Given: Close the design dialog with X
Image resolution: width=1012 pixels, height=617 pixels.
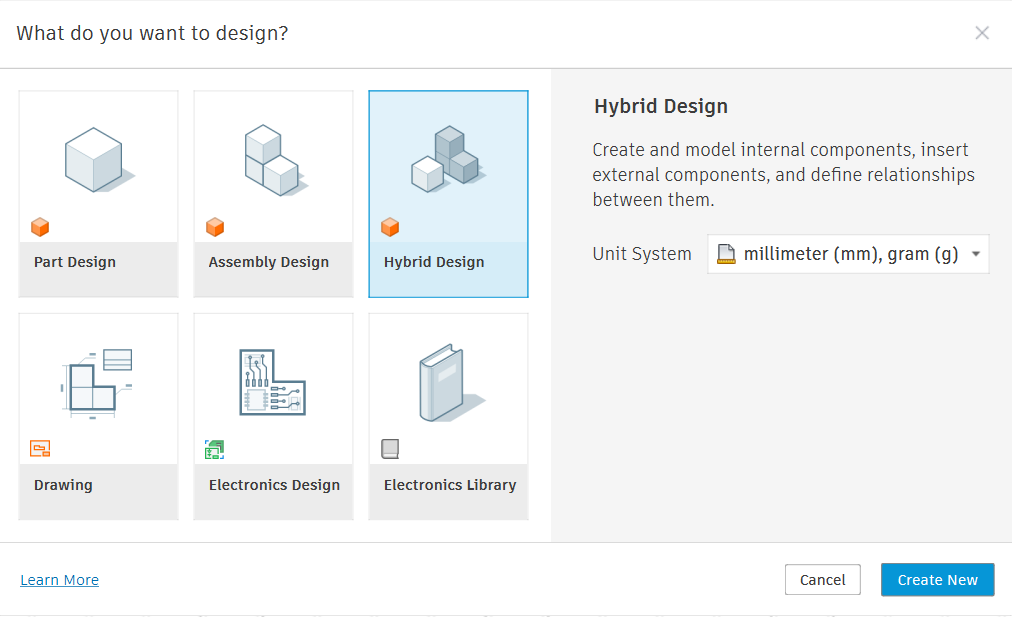Looking at the screenshot, I should pos(982,33).
